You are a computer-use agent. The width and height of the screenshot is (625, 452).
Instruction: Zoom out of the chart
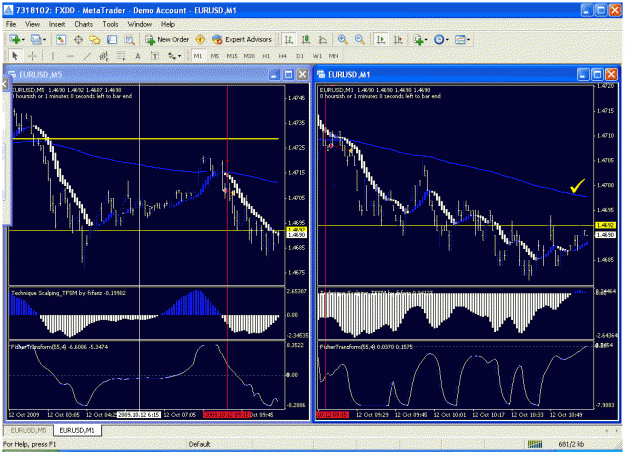click(360, 39)
